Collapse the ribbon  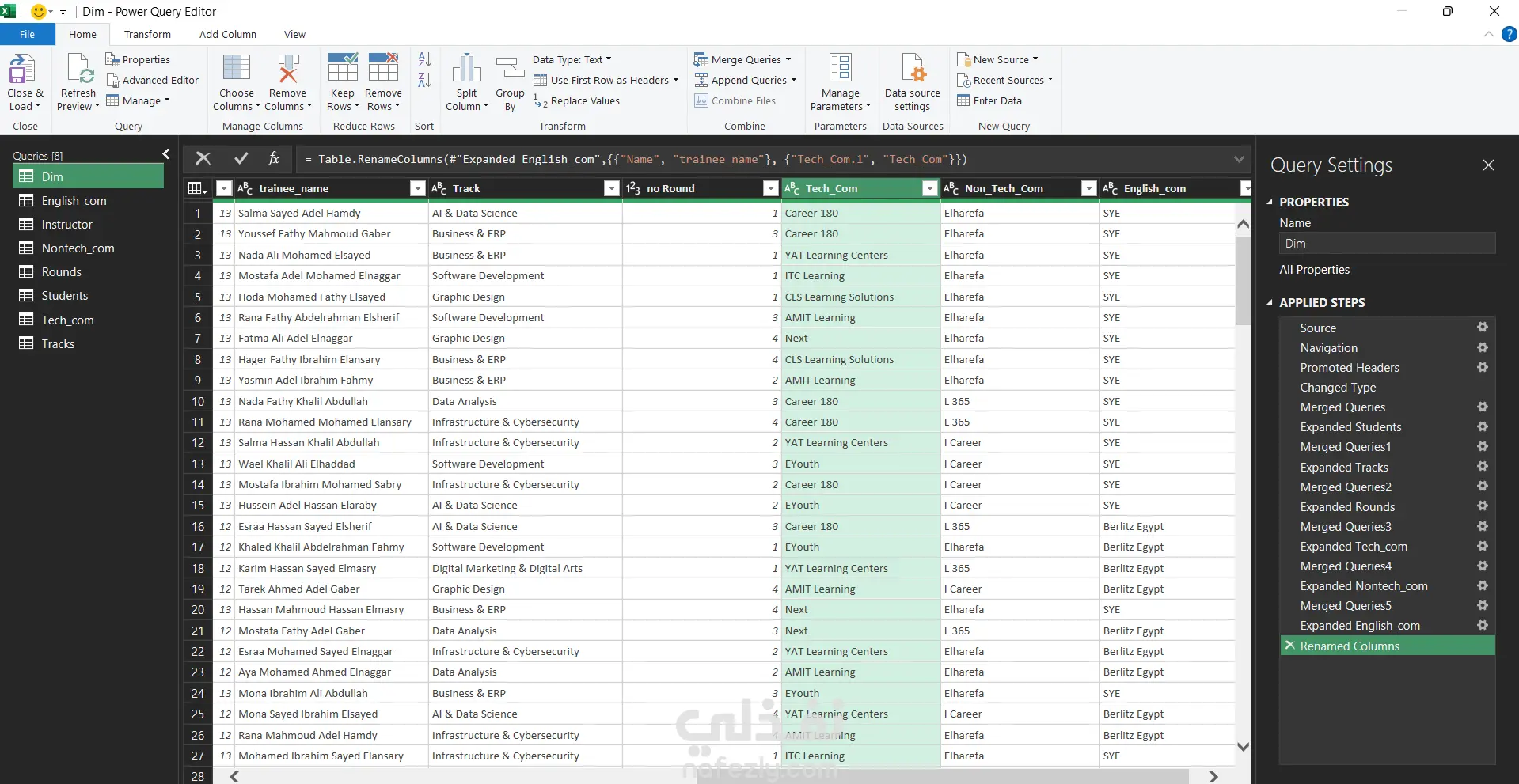1489,34
